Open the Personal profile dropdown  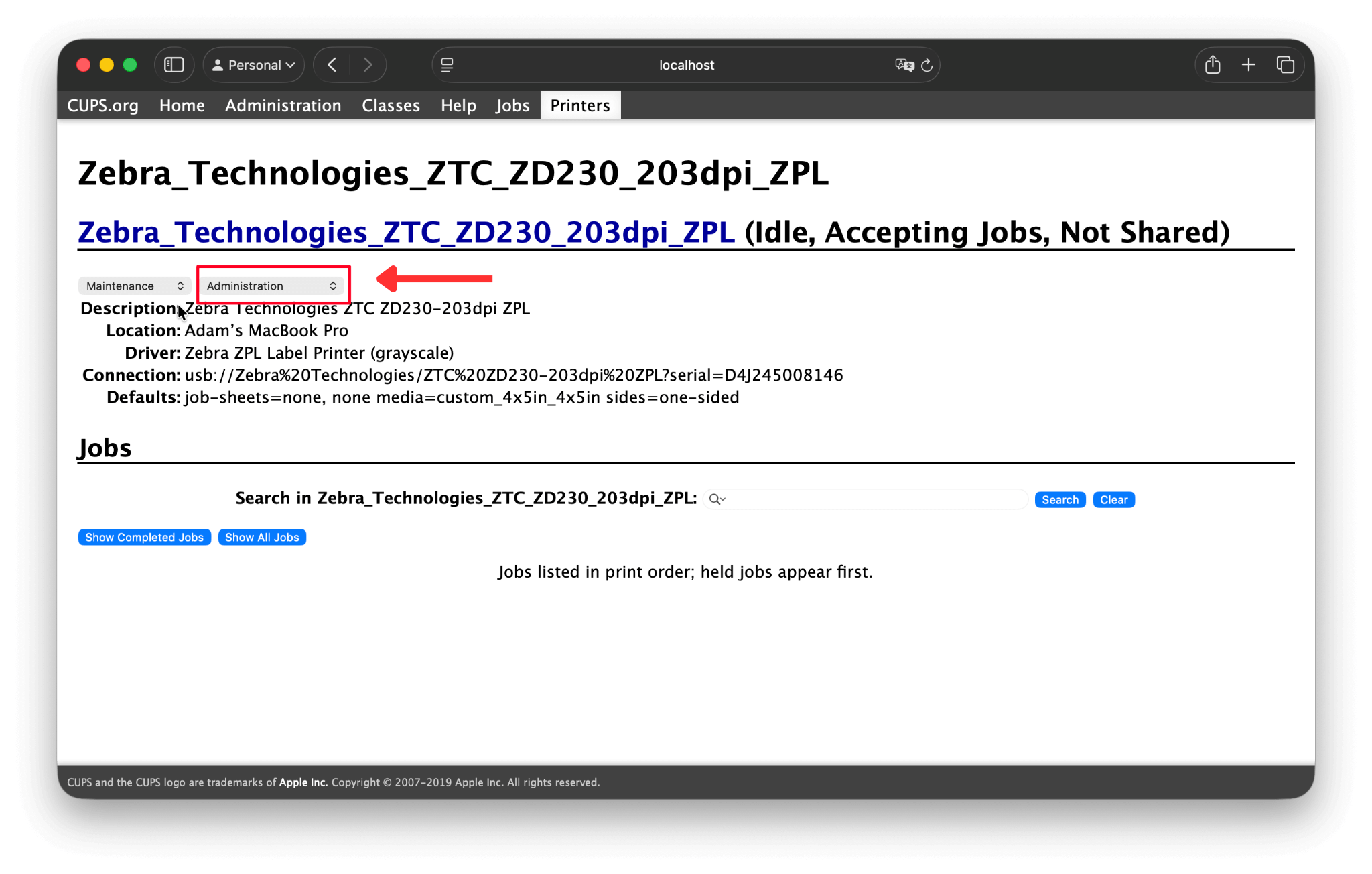[x=254, y=65]
